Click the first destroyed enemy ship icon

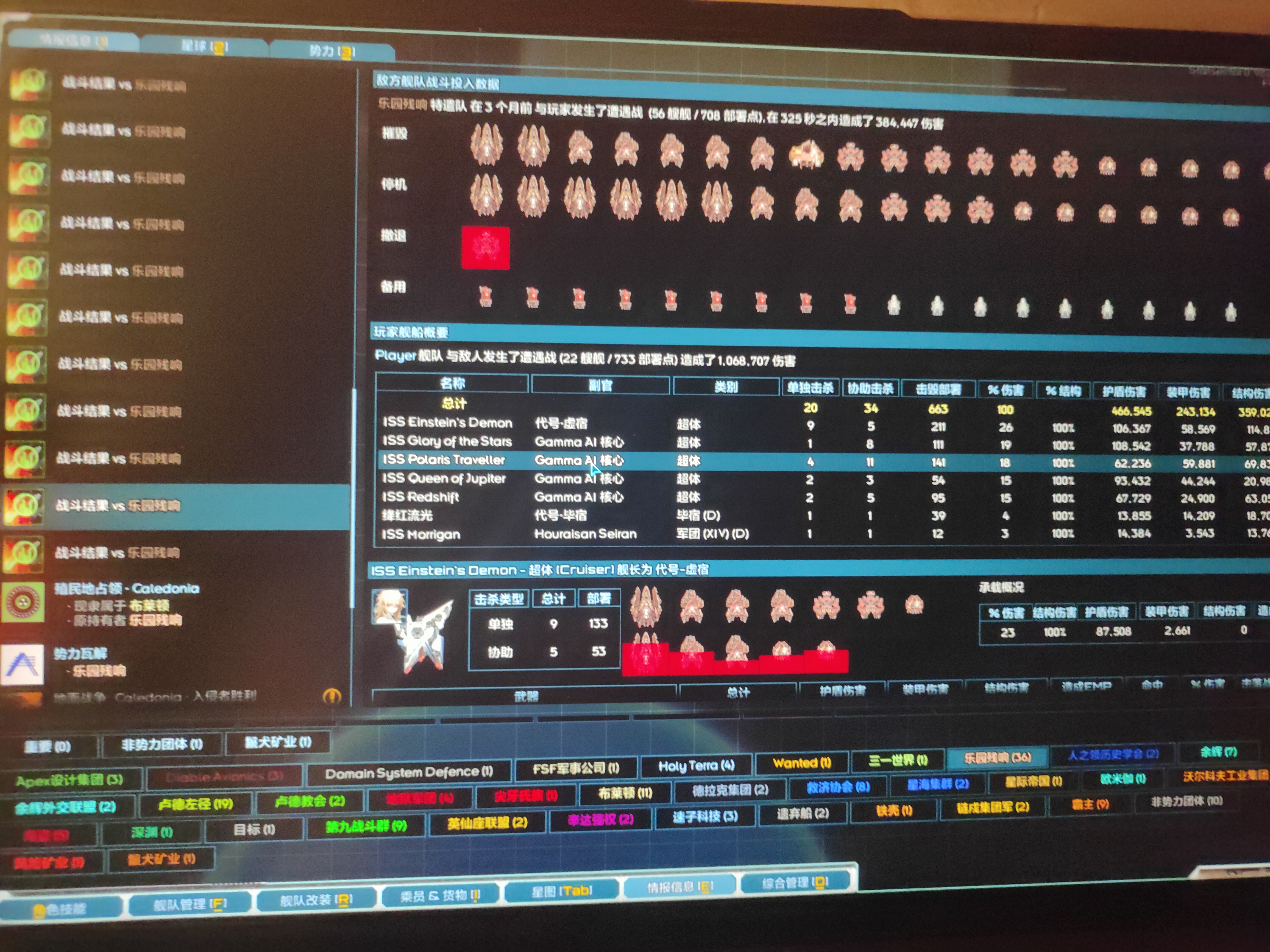pyautogui.click(x=486, y=144)
